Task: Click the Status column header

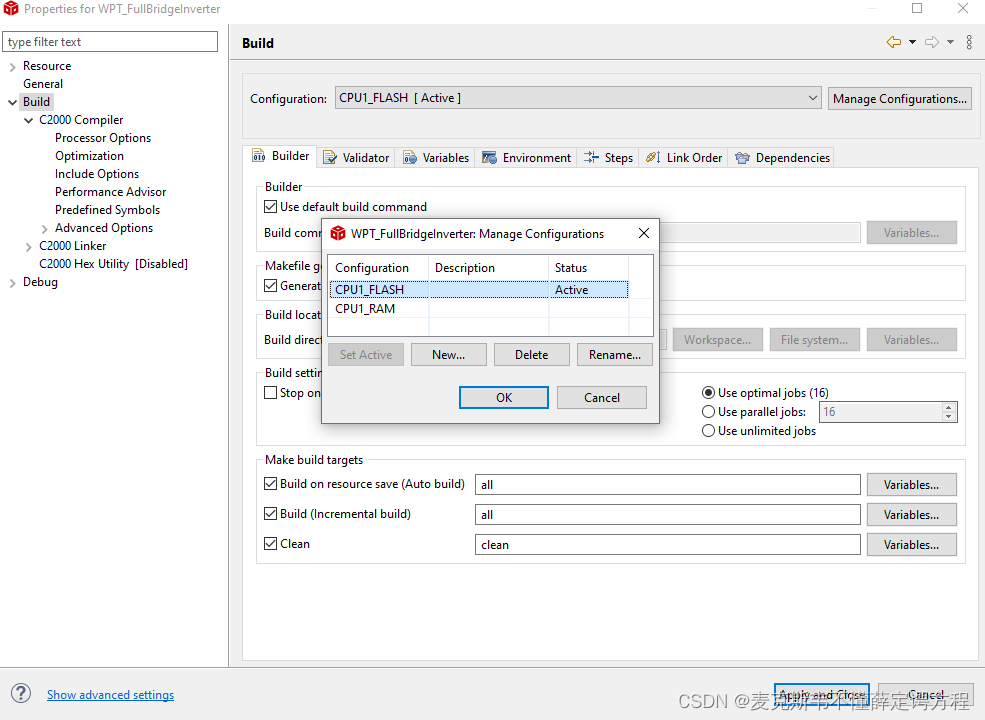Action: [589, 267]
